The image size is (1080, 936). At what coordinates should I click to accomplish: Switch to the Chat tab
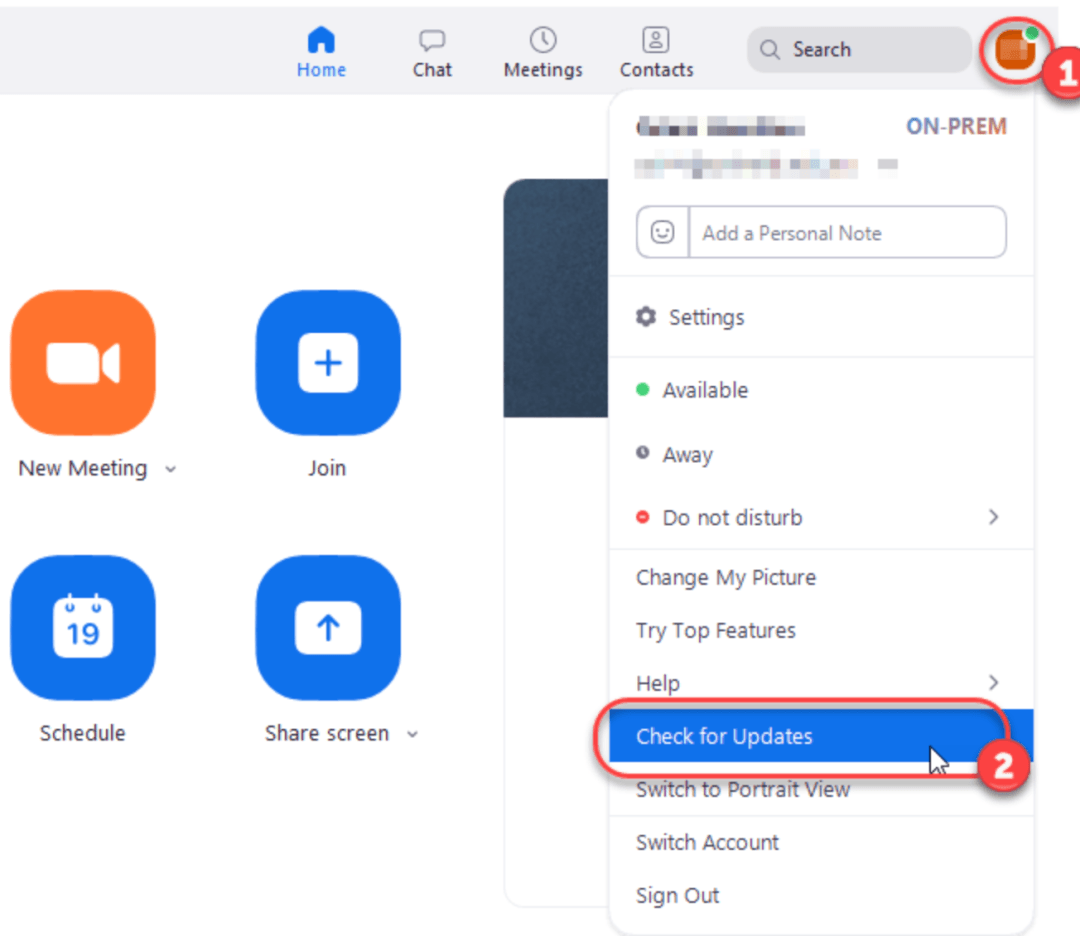pyautogui.click(x=432, y=53)
